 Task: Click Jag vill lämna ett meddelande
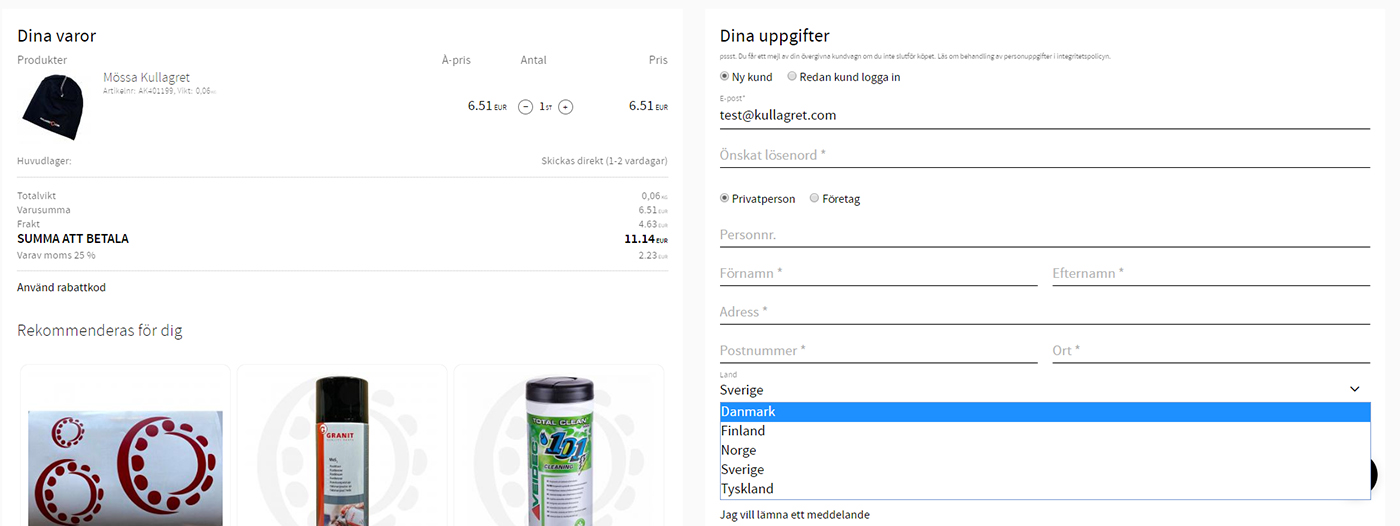(795, 515)
